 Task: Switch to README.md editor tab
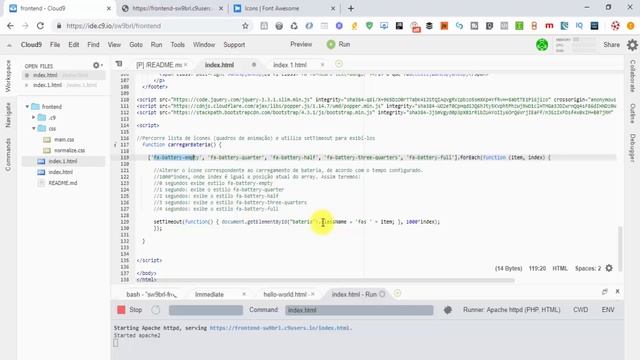[x=158, y=65]
